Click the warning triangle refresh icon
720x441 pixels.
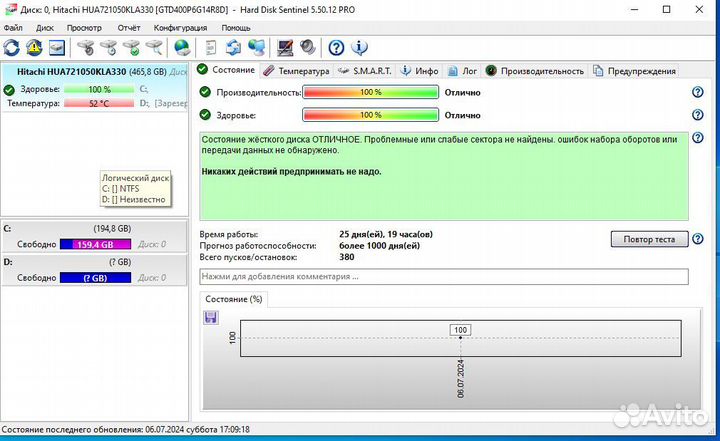(34, 47)
